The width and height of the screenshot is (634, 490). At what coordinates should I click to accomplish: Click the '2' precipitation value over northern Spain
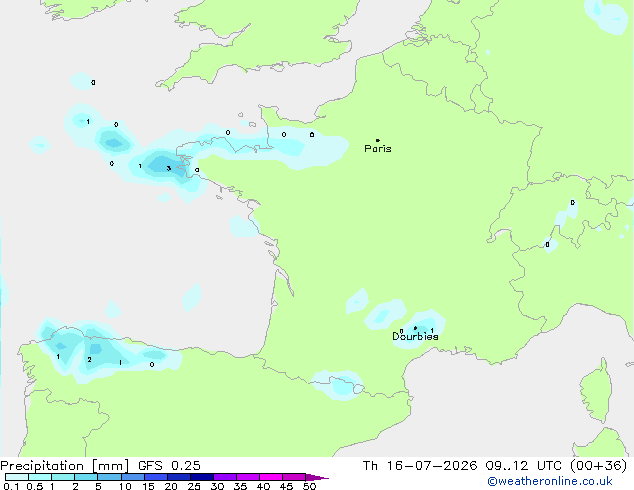pyautogui.click(x=89, y=359)
